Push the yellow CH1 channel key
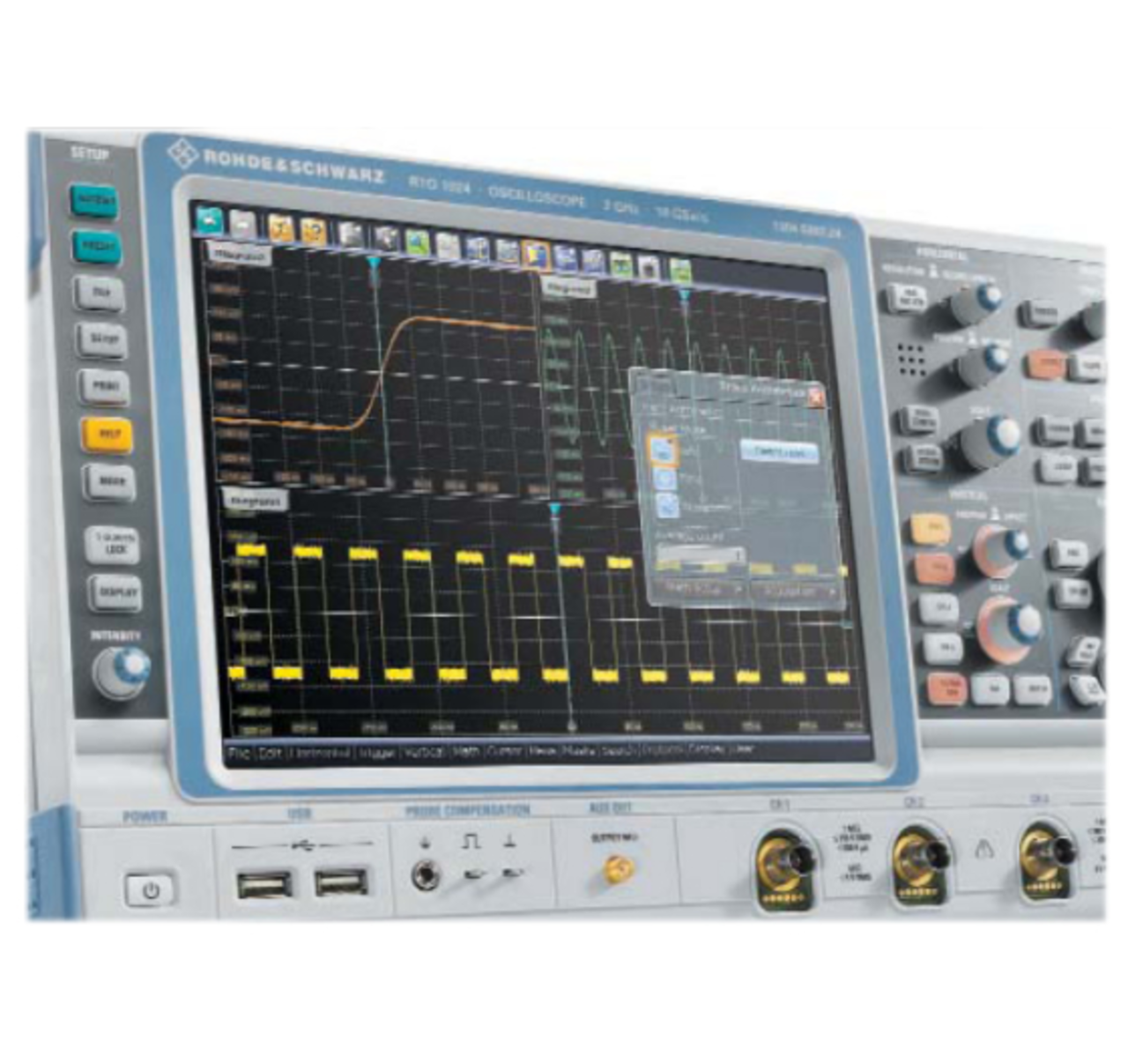 (x=931, y=529)
